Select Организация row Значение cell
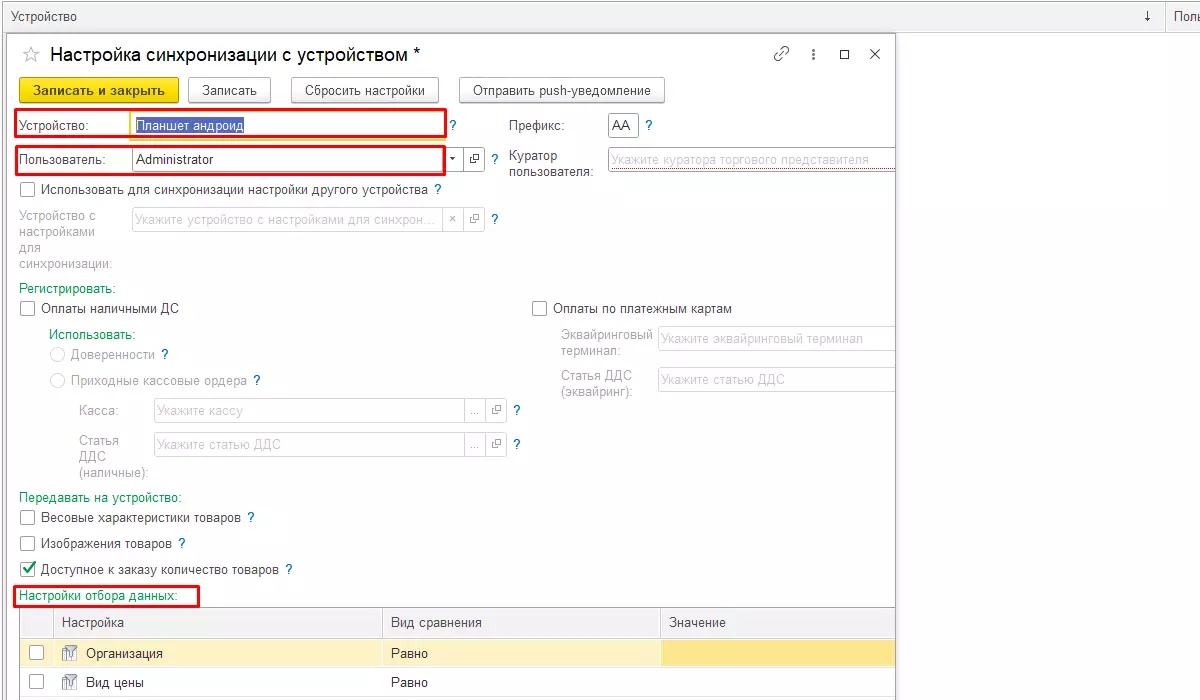 (778, 653)
